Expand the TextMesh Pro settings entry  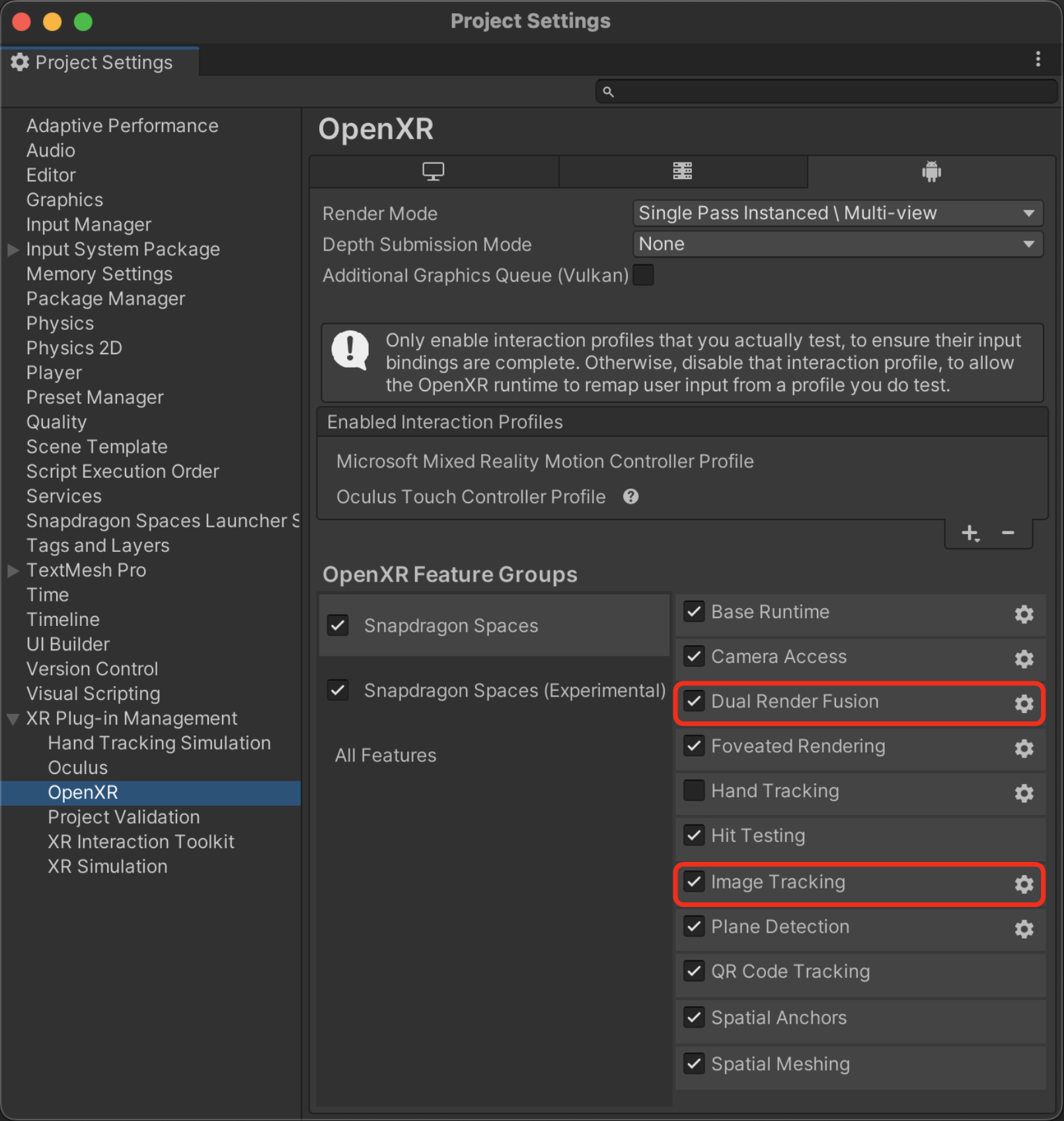[13, 570]
